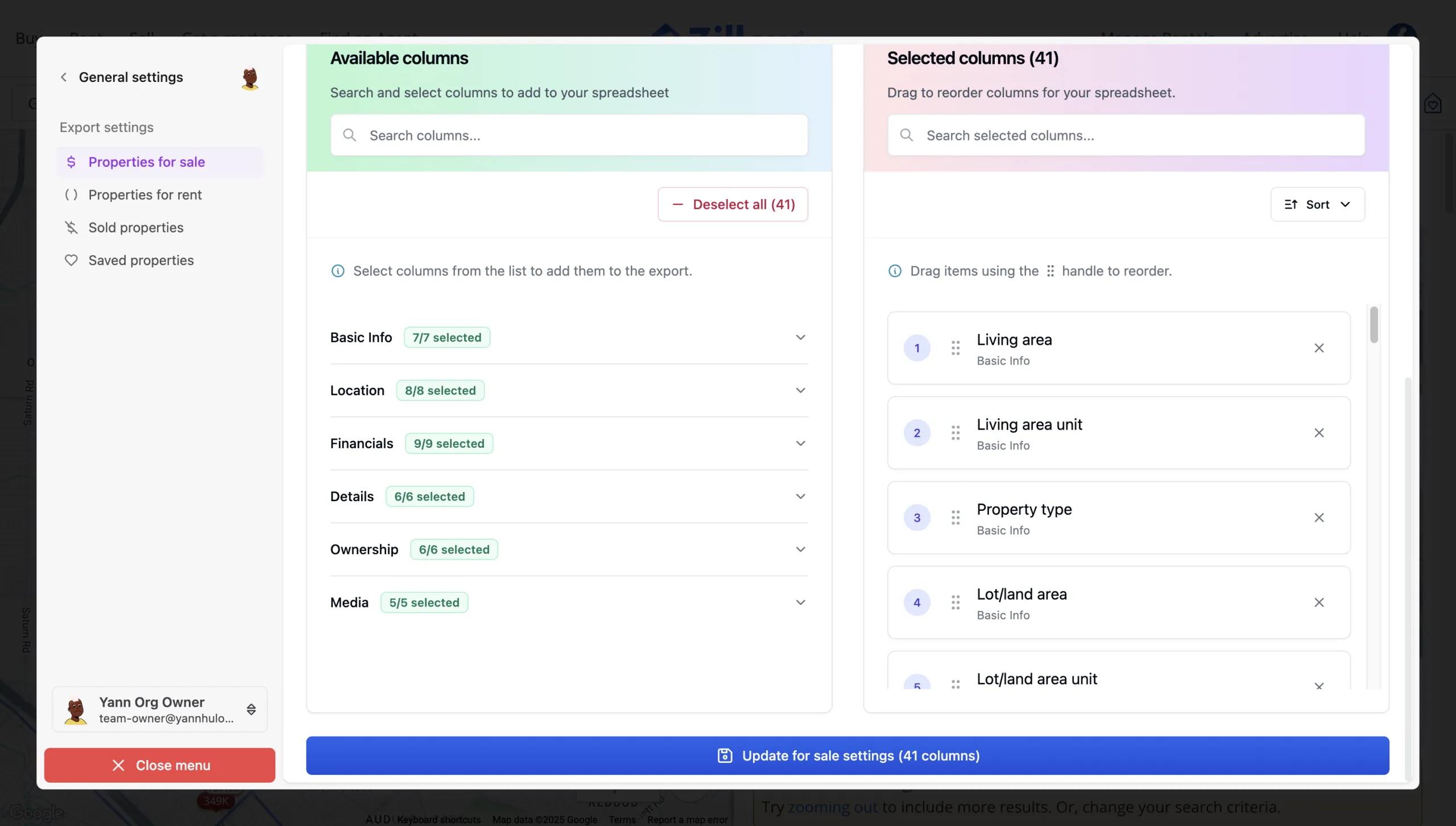Remove Living area from selected columns
The image size is (1456, 826).
tap(1319, 348)
